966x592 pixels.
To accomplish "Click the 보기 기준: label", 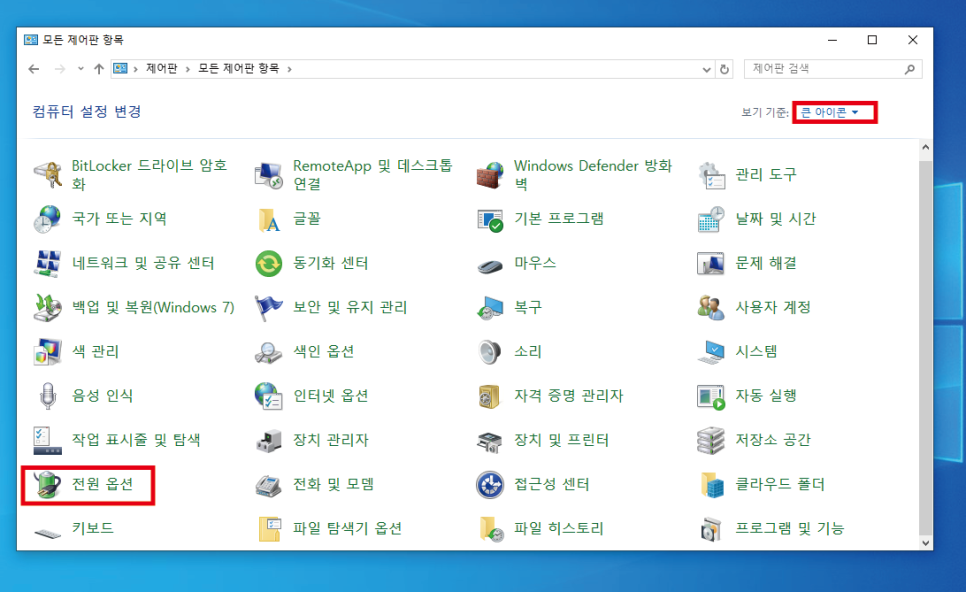I will tap(765, 112).
